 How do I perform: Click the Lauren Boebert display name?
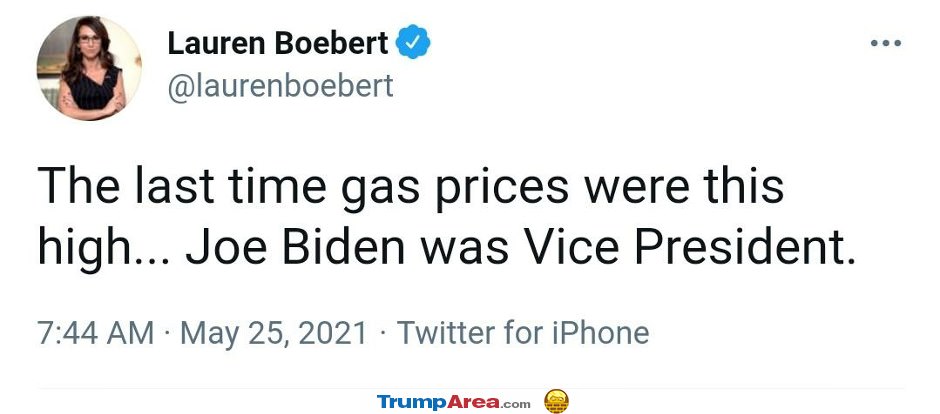[x=278, y=44]
